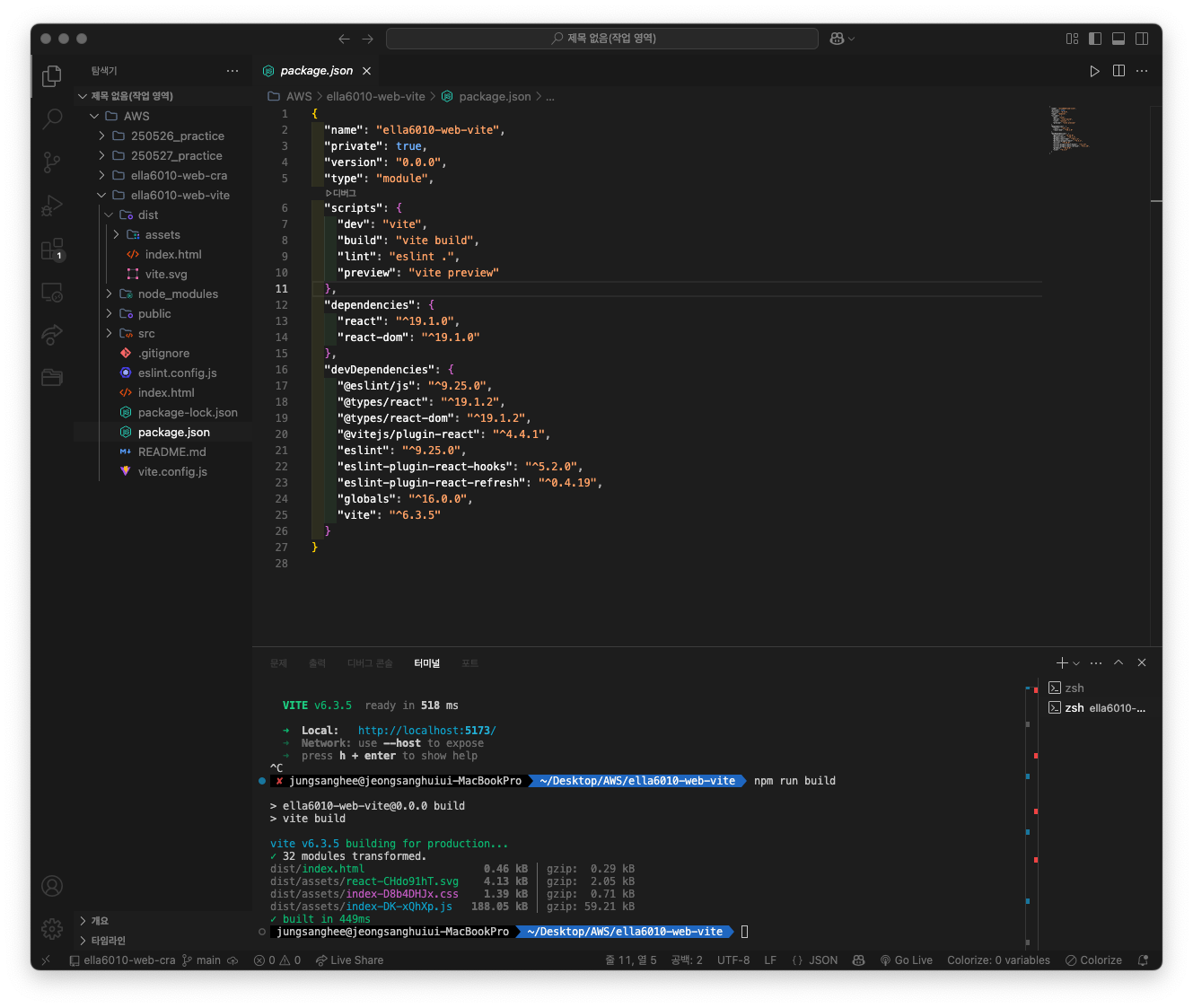Open the localhost:5173 link in terminal
This screenshot has width=1193, height=1008.
tap(426, 731)
